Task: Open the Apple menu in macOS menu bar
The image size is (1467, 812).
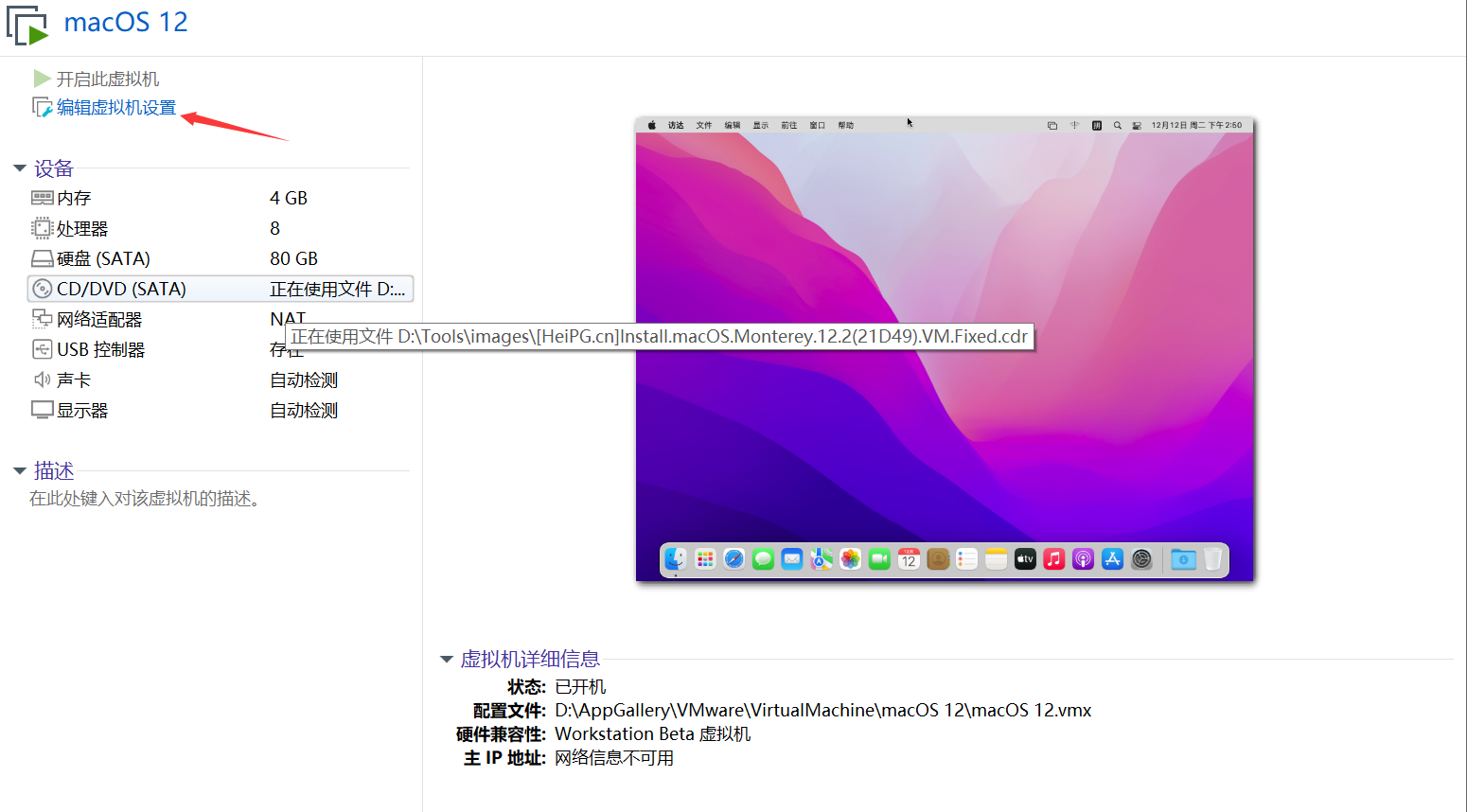Action: click(653, 123)
